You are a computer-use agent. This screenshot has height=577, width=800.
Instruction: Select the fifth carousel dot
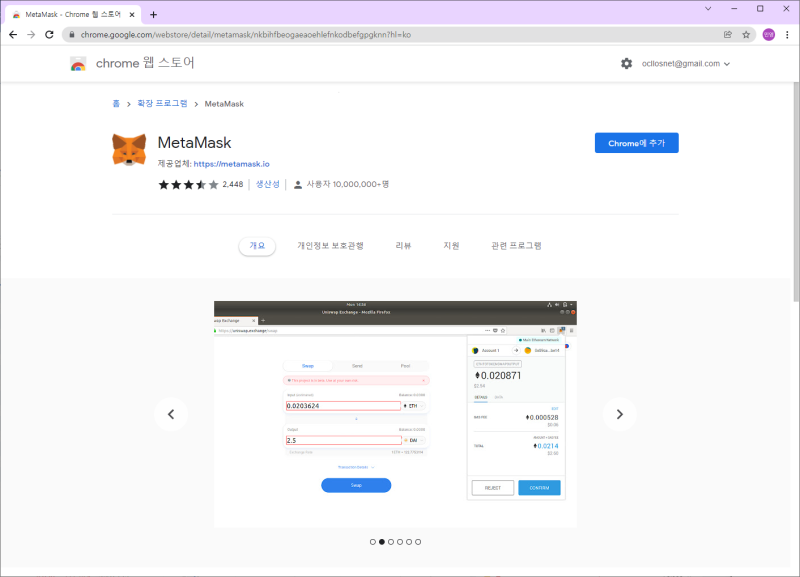point(409,542)
